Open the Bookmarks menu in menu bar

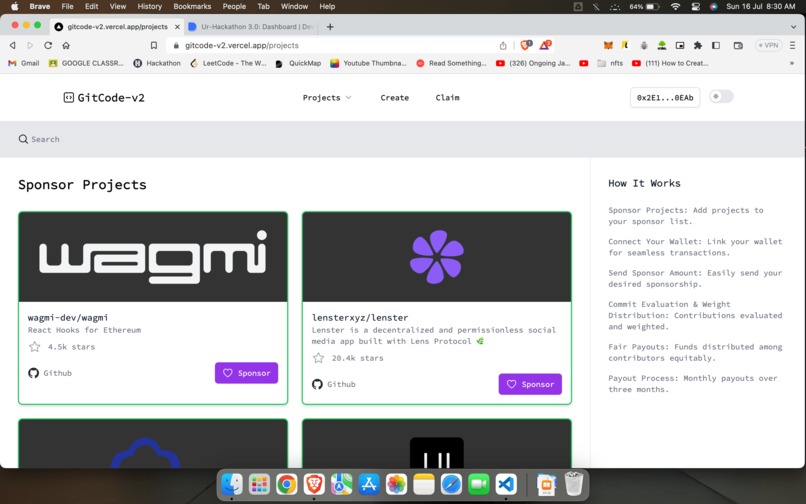tap(192, 6)
